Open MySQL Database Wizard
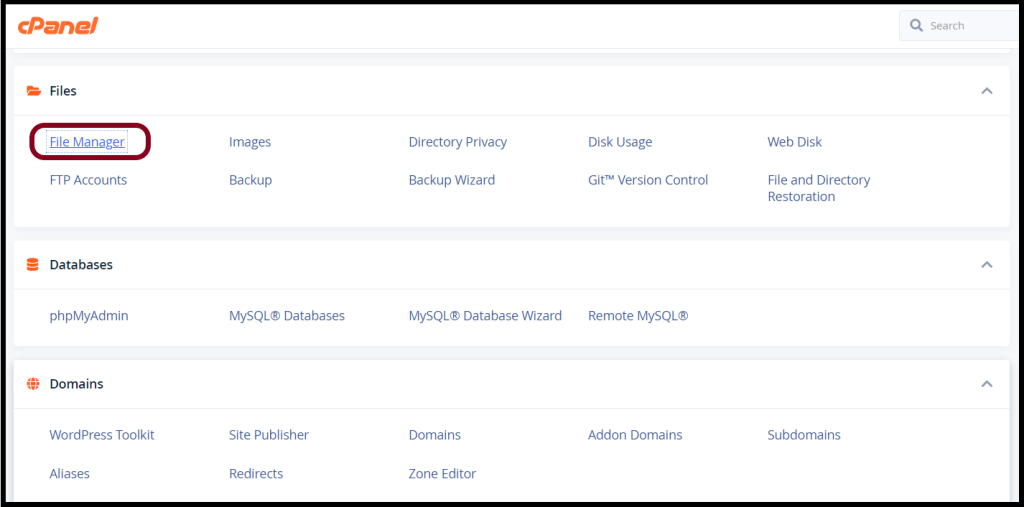This screenshot has height=507, width=1024. point(485,316)
